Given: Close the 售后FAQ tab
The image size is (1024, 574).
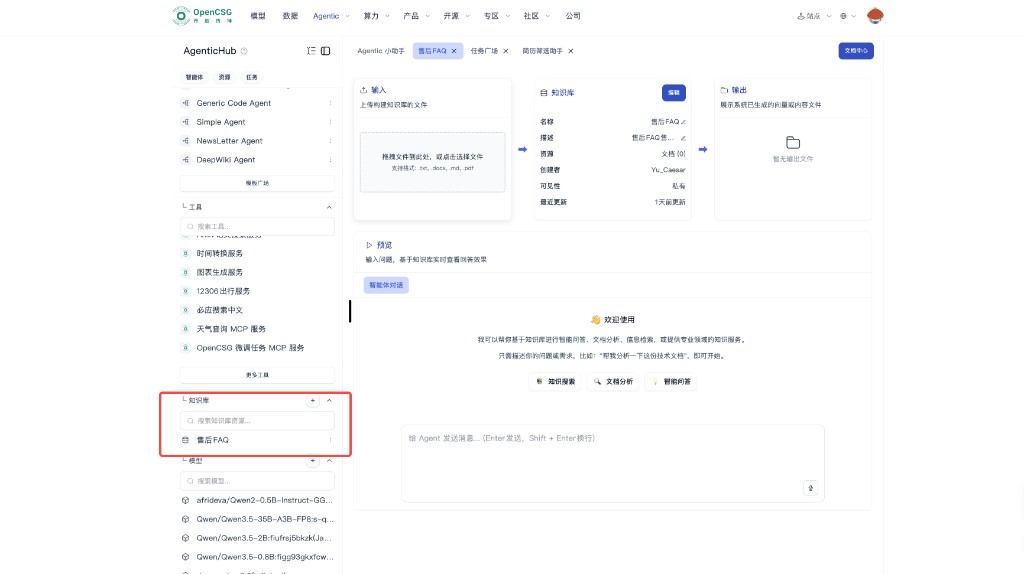Looking at the screenshot, I should tap(454, 51).
